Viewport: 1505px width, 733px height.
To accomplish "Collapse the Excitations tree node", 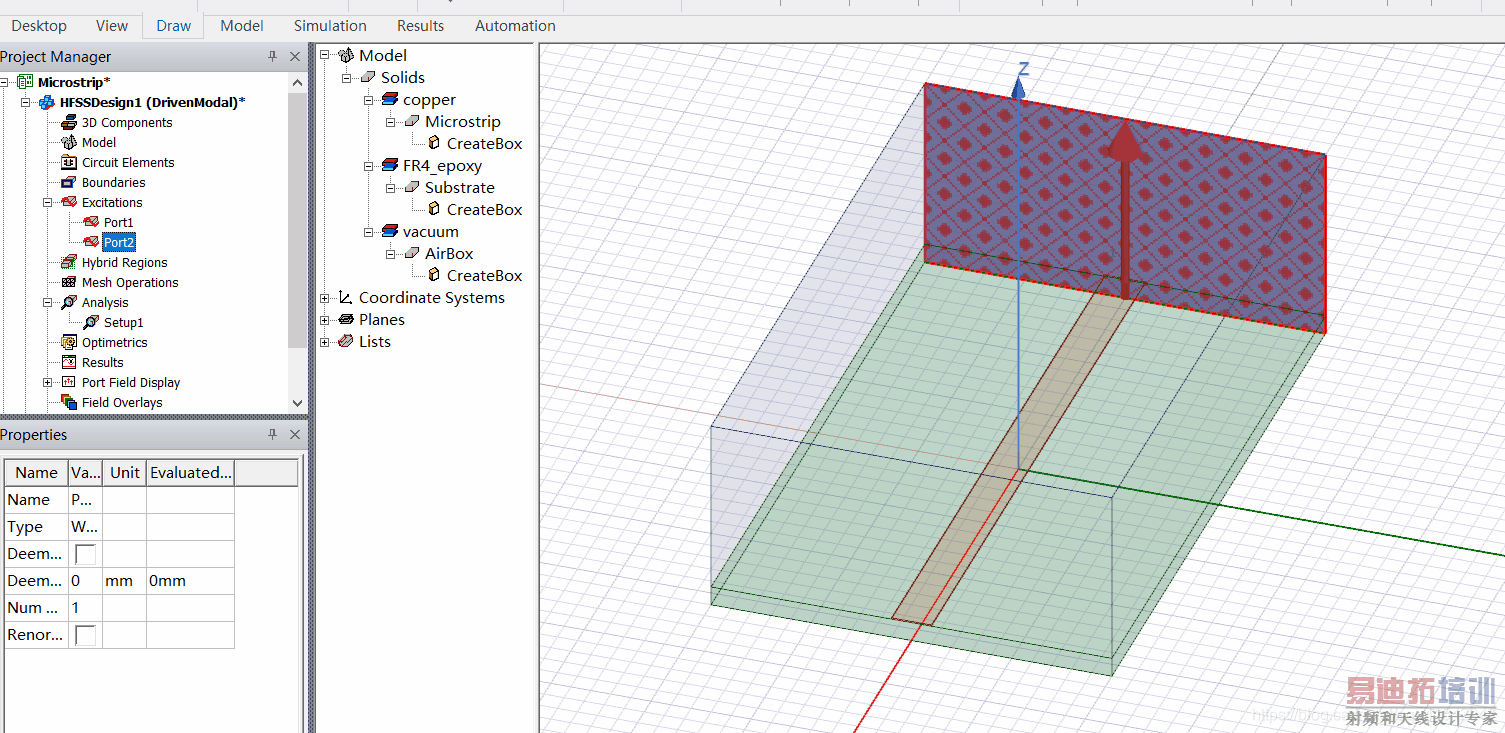I will [48, 203].
